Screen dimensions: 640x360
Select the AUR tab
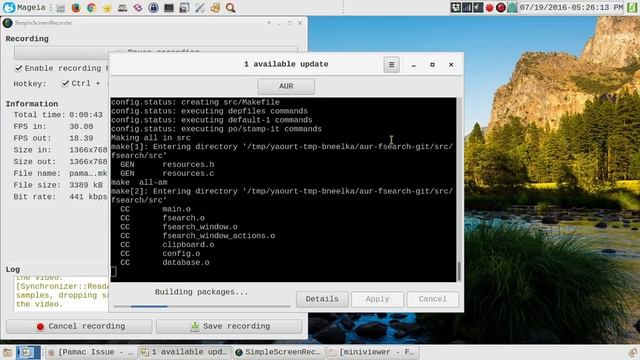[x=286, y=86]
